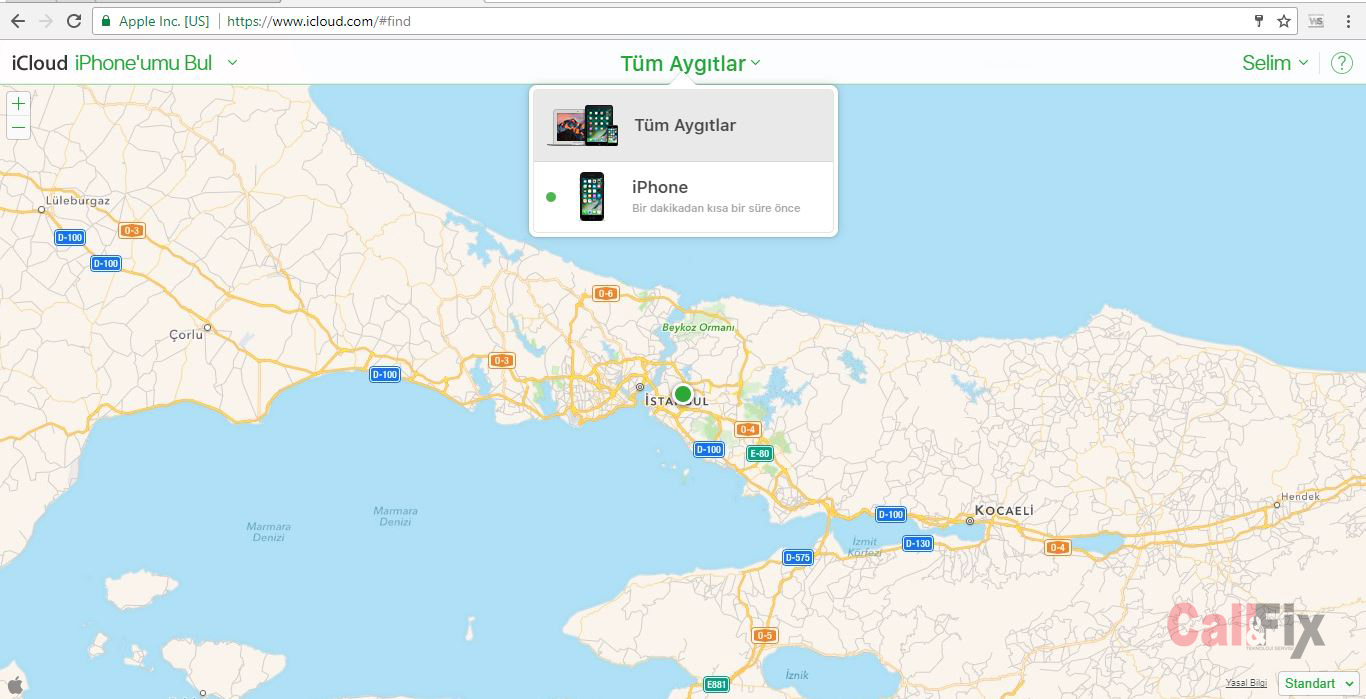1366x699 pixels.
Task: Click the green device location pin on the map
Action: (x=683, y=394)
